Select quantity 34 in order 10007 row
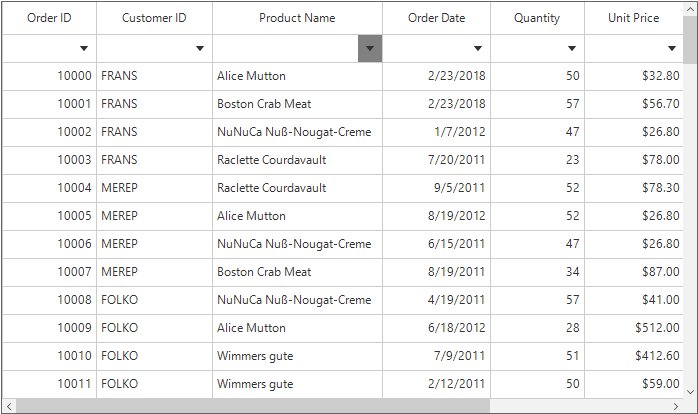The image size is (698, 414). coord(537,272)
